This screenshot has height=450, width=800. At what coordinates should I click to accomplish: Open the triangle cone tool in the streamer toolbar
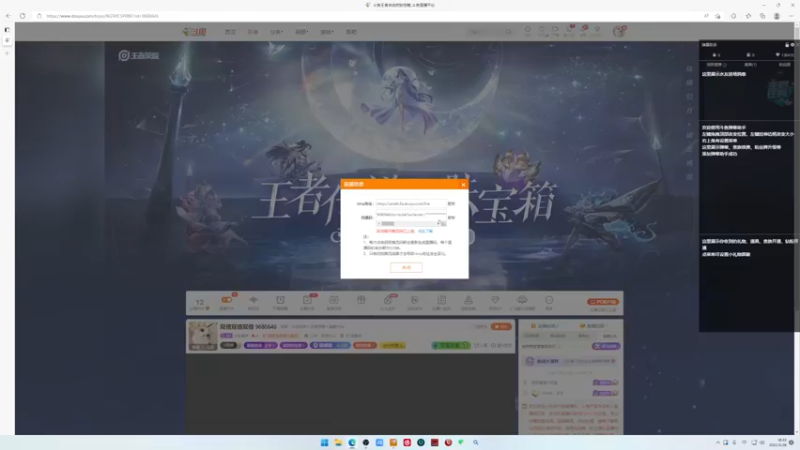pyautogui.click(x=468, y=302)
